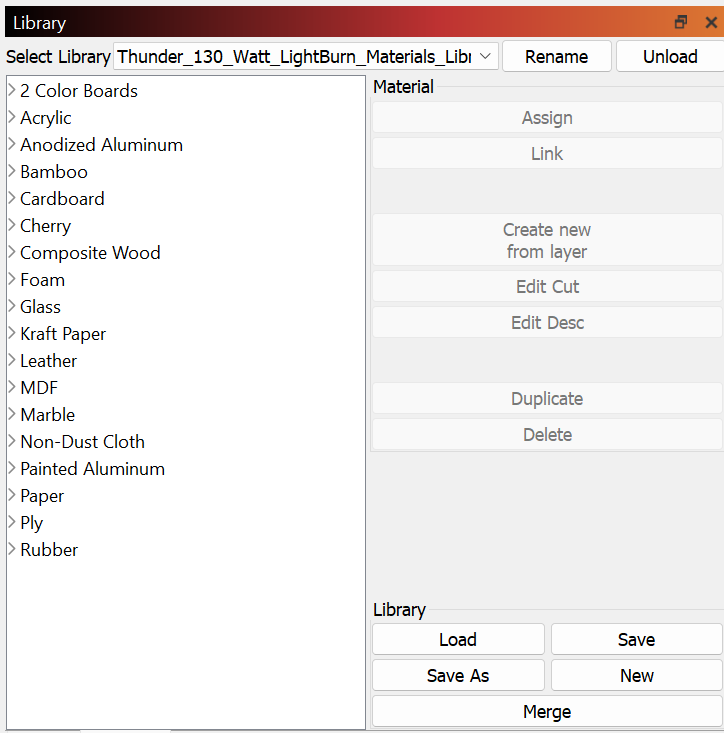The image size is (724, 733).
Task: Expand the Rubber category arrow
Action: 12,550
